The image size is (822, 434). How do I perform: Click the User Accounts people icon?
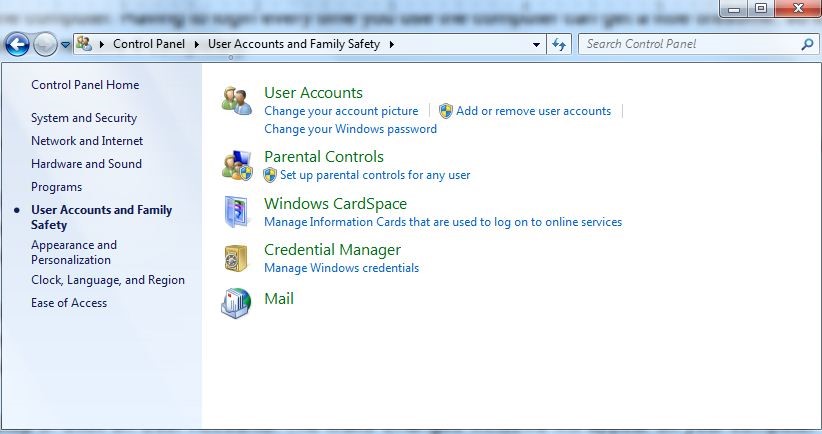tap(236, 101)
